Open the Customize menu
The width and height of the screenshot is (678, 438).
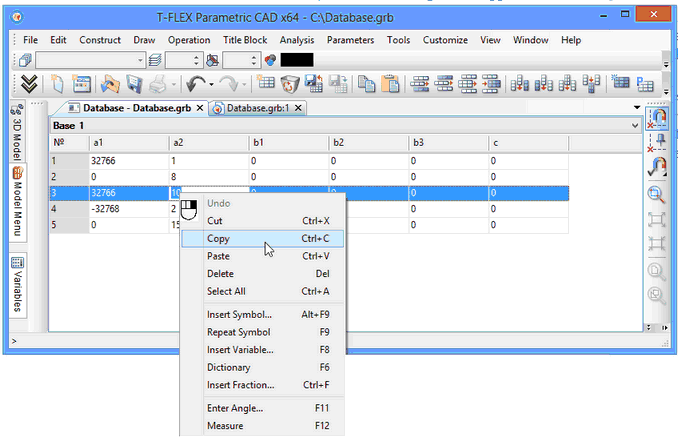point(445,40)
